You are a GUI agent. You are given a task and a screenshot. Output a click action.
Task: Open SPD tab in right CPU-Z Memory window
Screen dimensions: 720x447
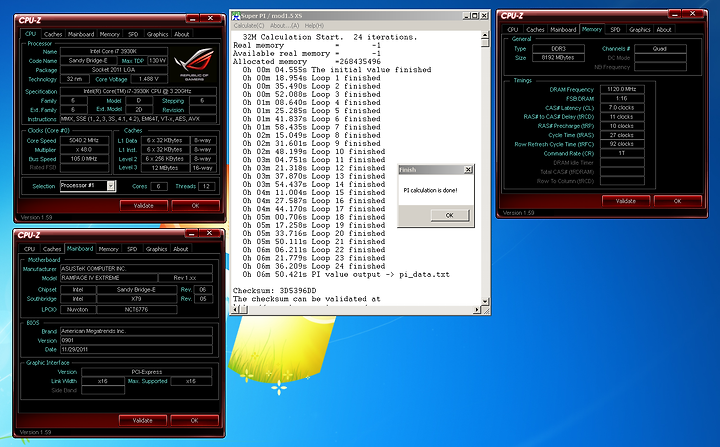pyautogui.click(x=615, y=29)
